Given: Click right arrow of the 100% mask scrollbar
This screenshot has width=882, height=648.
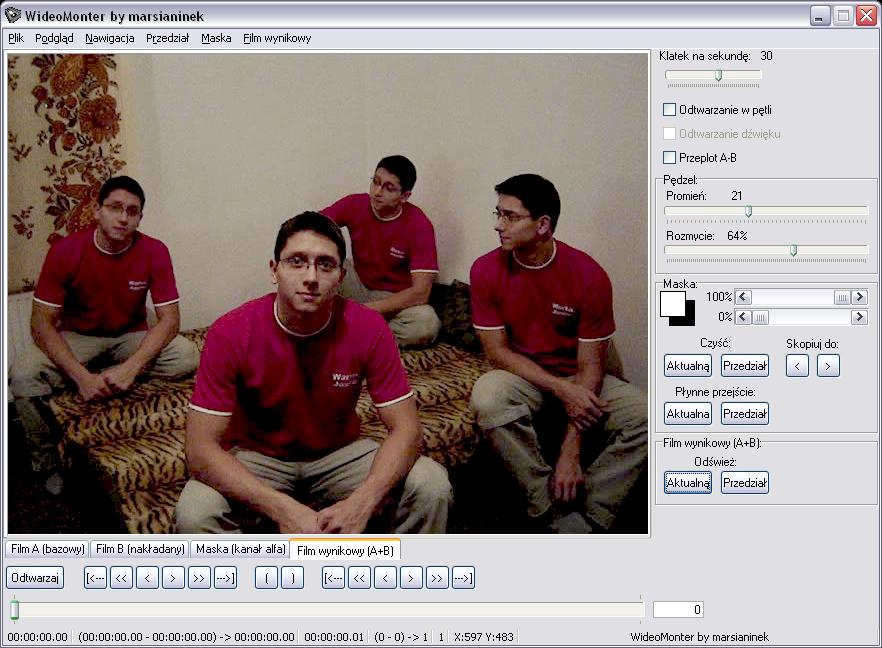Looking at the screenshot, I should (x=859, y=297).
